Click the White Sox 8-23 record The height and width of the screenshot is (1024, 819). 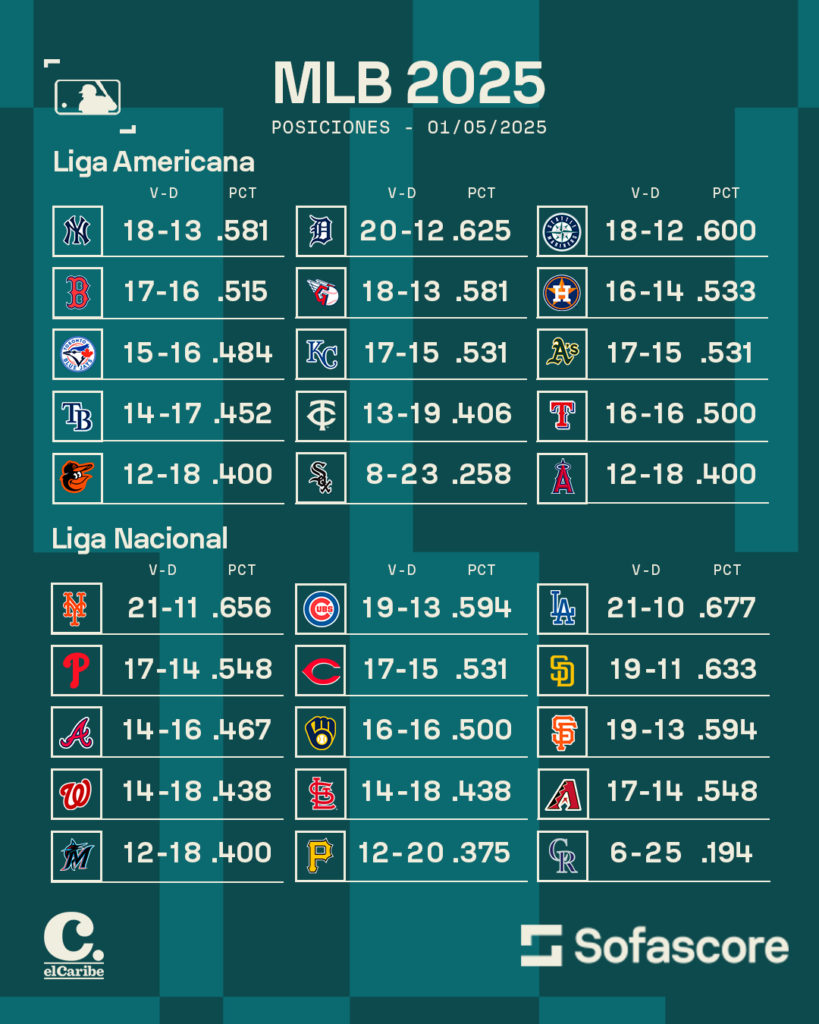click(x=402, y=474)
